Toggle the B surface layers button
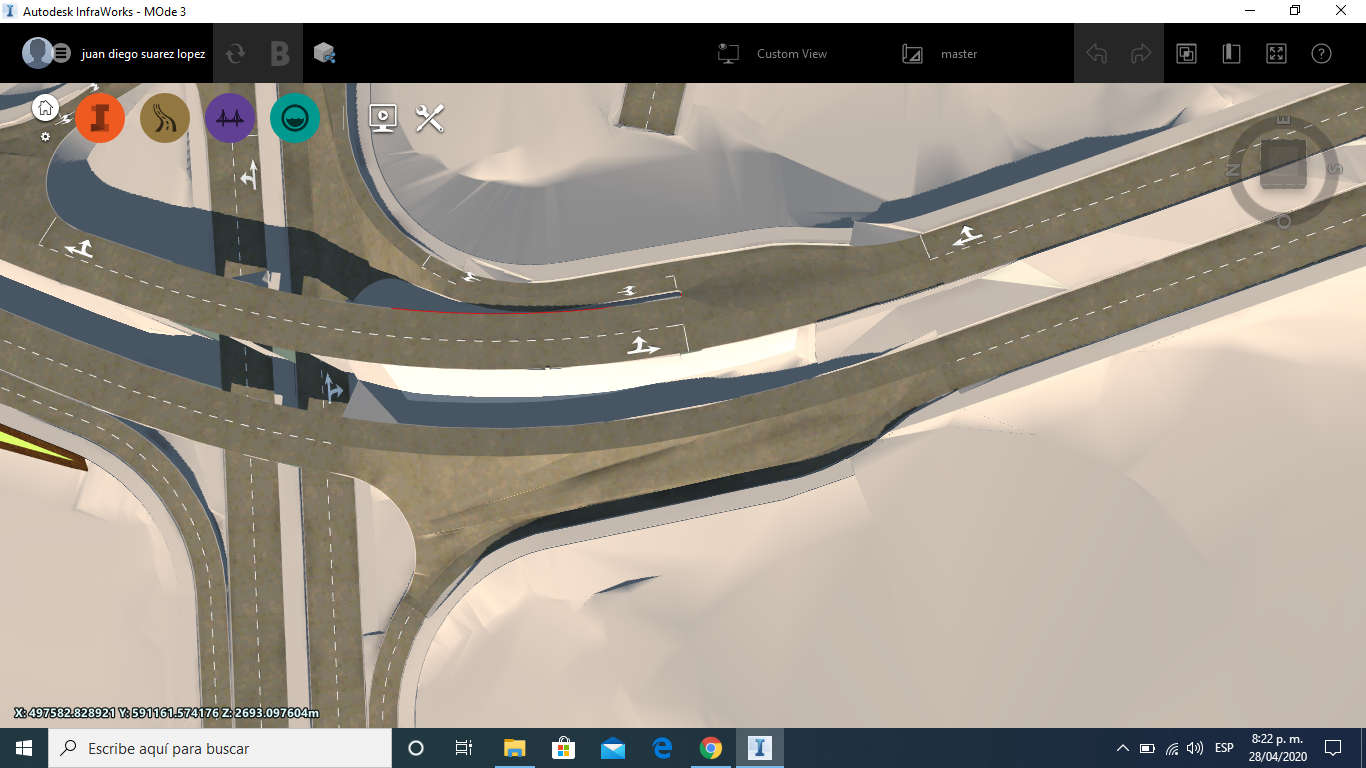The height and width of the screenshot is (768, 1366). [280, 53]
